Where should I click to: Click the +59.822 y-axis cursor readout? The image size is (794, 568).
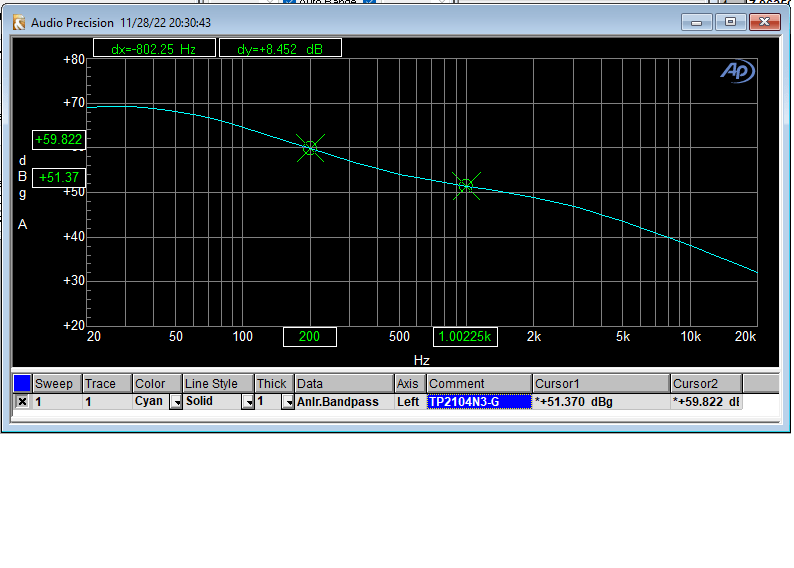coord(59,140)
